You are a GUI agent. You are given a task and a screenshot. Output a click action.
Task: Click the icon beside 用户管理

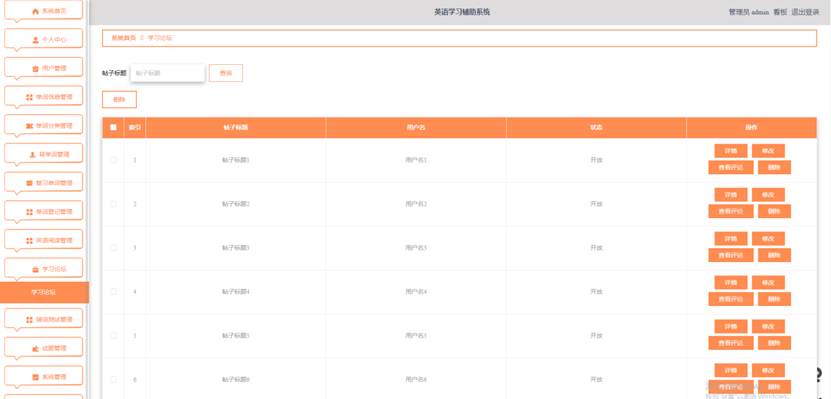pos(35,68)
